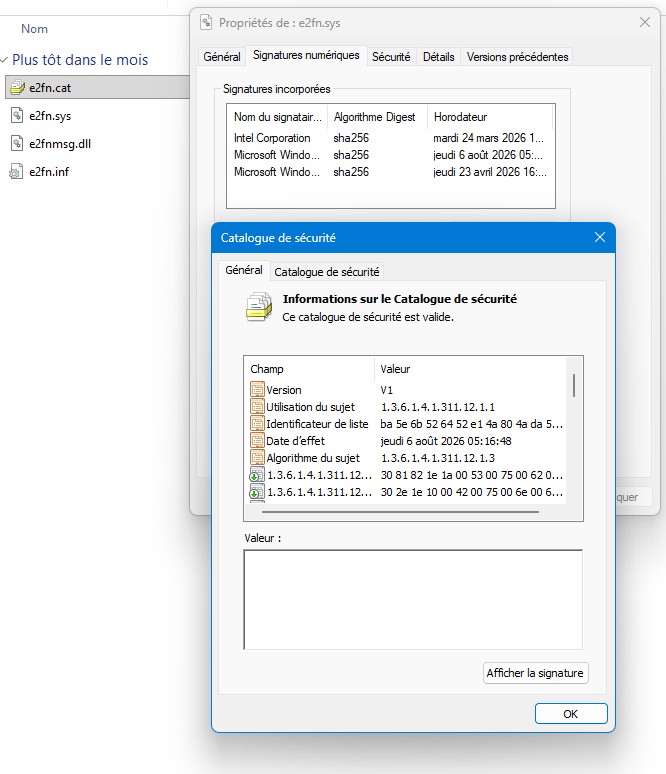
Task: Open the Signatures numériques tab
Action: coord(306,55)
